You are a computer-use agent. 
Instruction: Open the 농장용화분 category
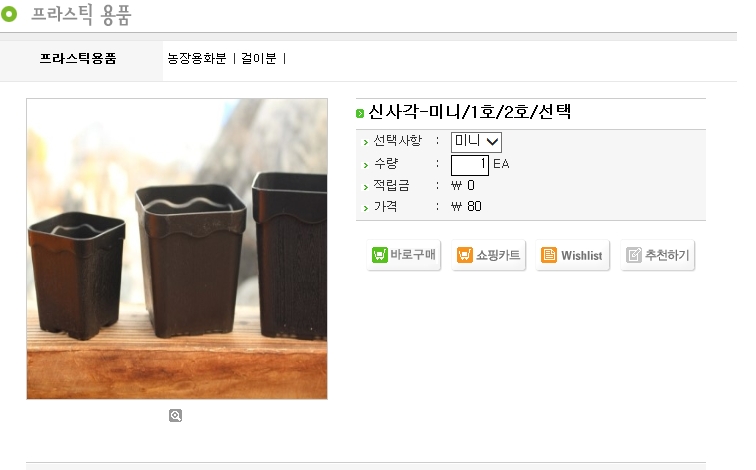tap(197, 58)
